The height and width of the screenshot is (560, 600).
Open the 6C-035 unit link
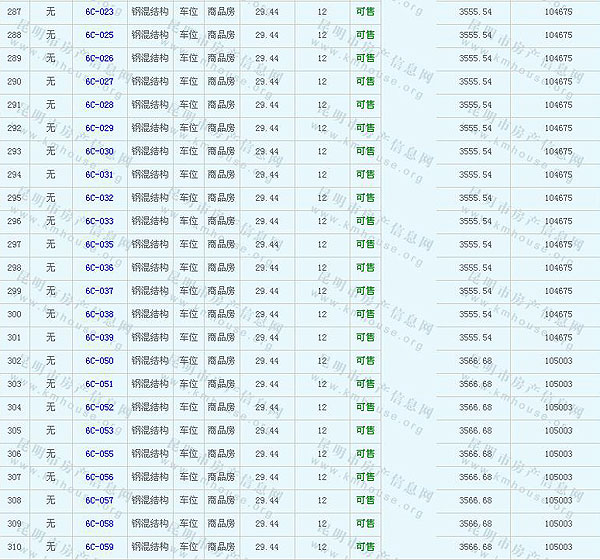point(99,244)
